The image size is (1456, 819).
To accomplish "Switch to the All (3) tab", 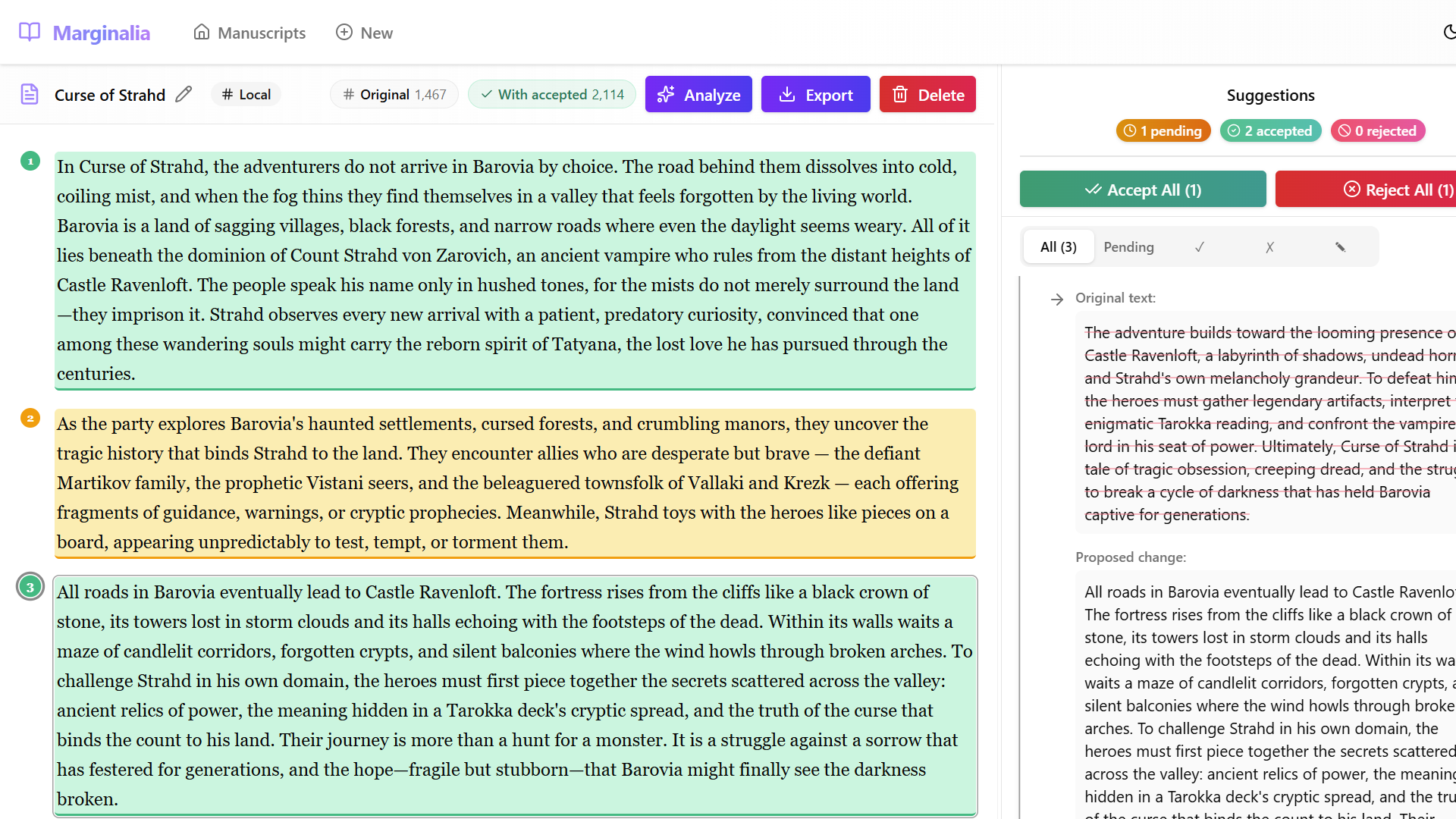I will [1059, 246].
